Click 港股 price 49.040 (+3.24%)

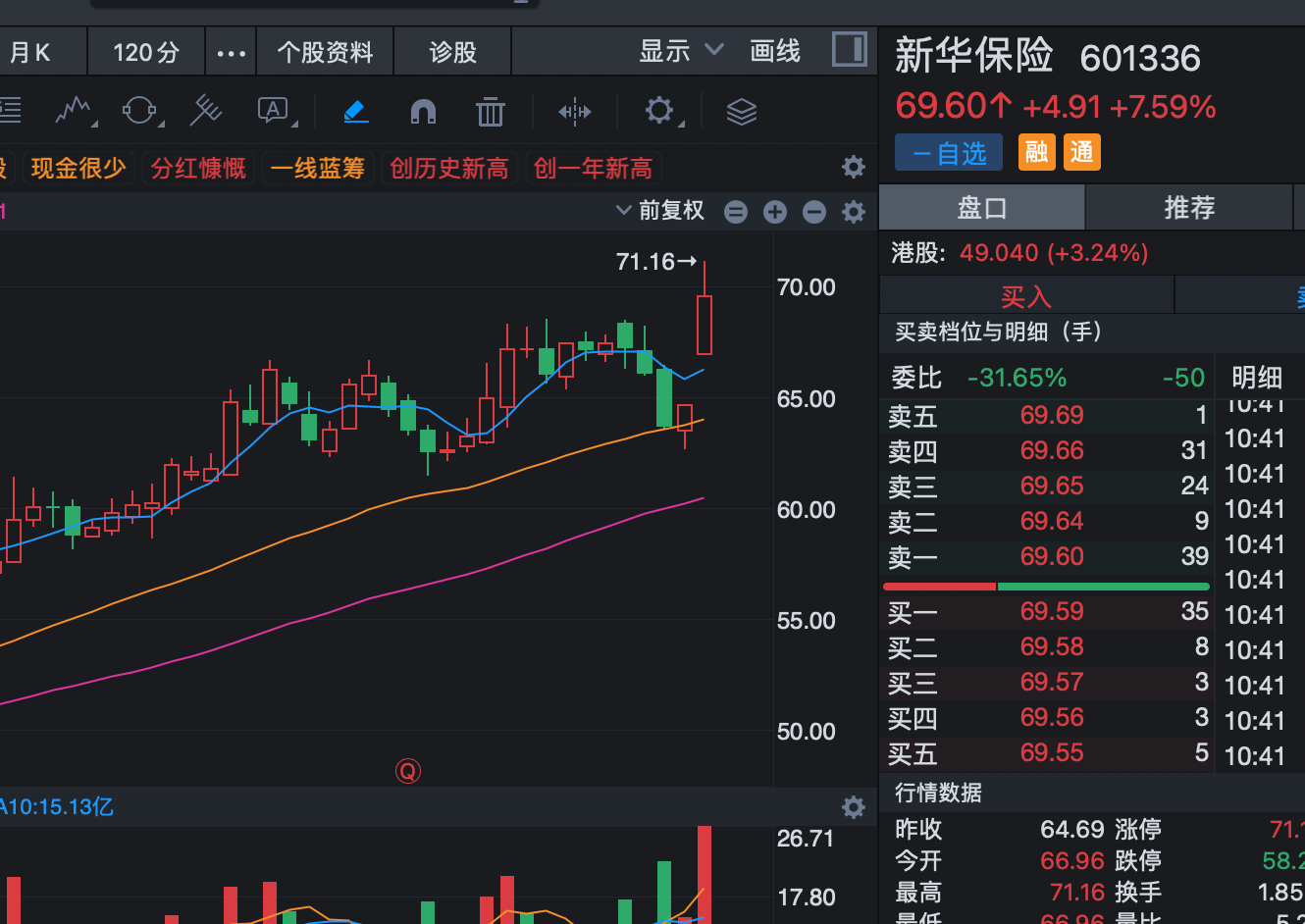[1054, 253]
